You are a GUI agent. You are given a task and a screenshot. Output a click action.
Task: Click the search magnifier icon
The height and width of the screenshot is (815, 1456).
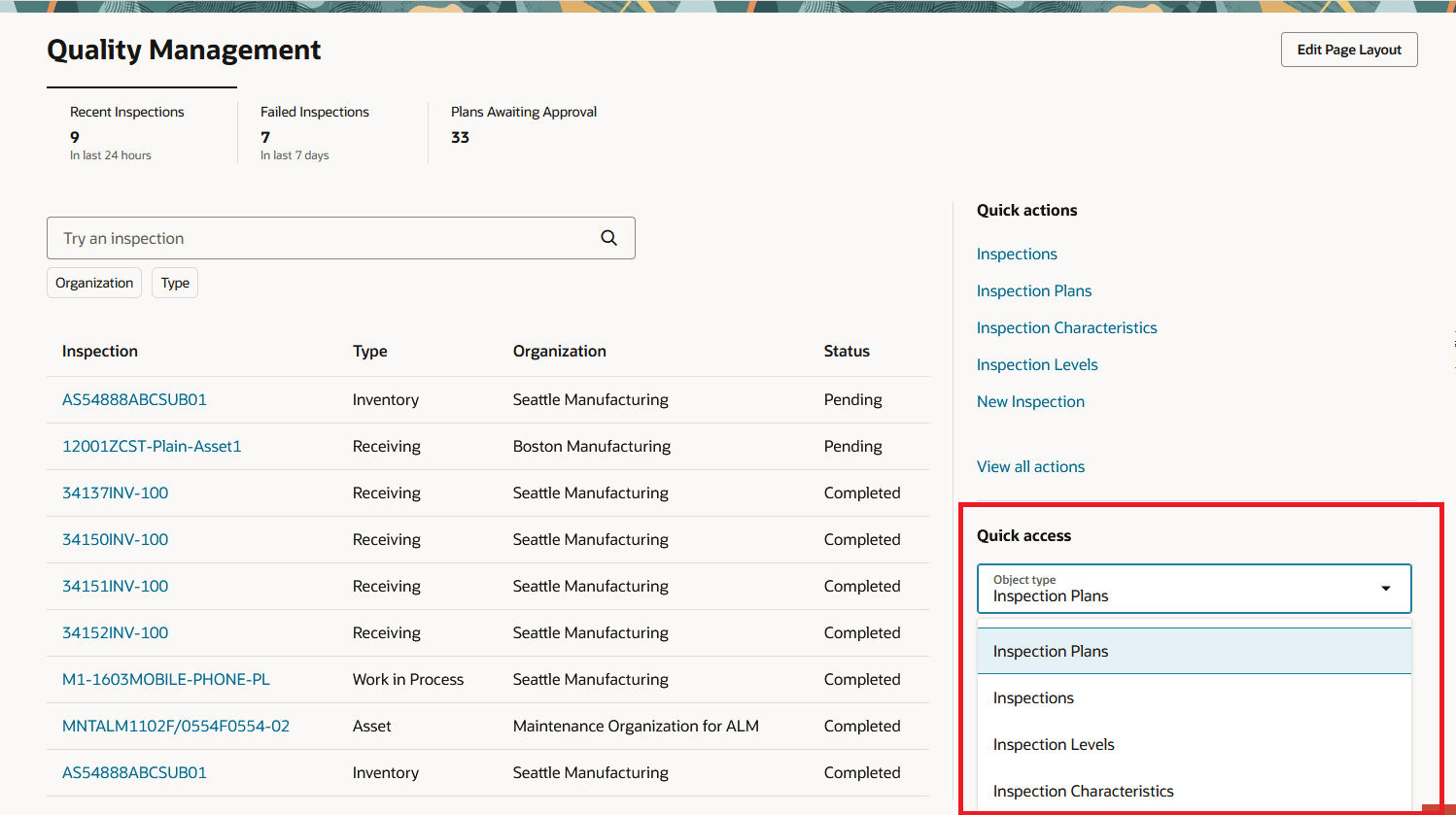tap(608, 237)
